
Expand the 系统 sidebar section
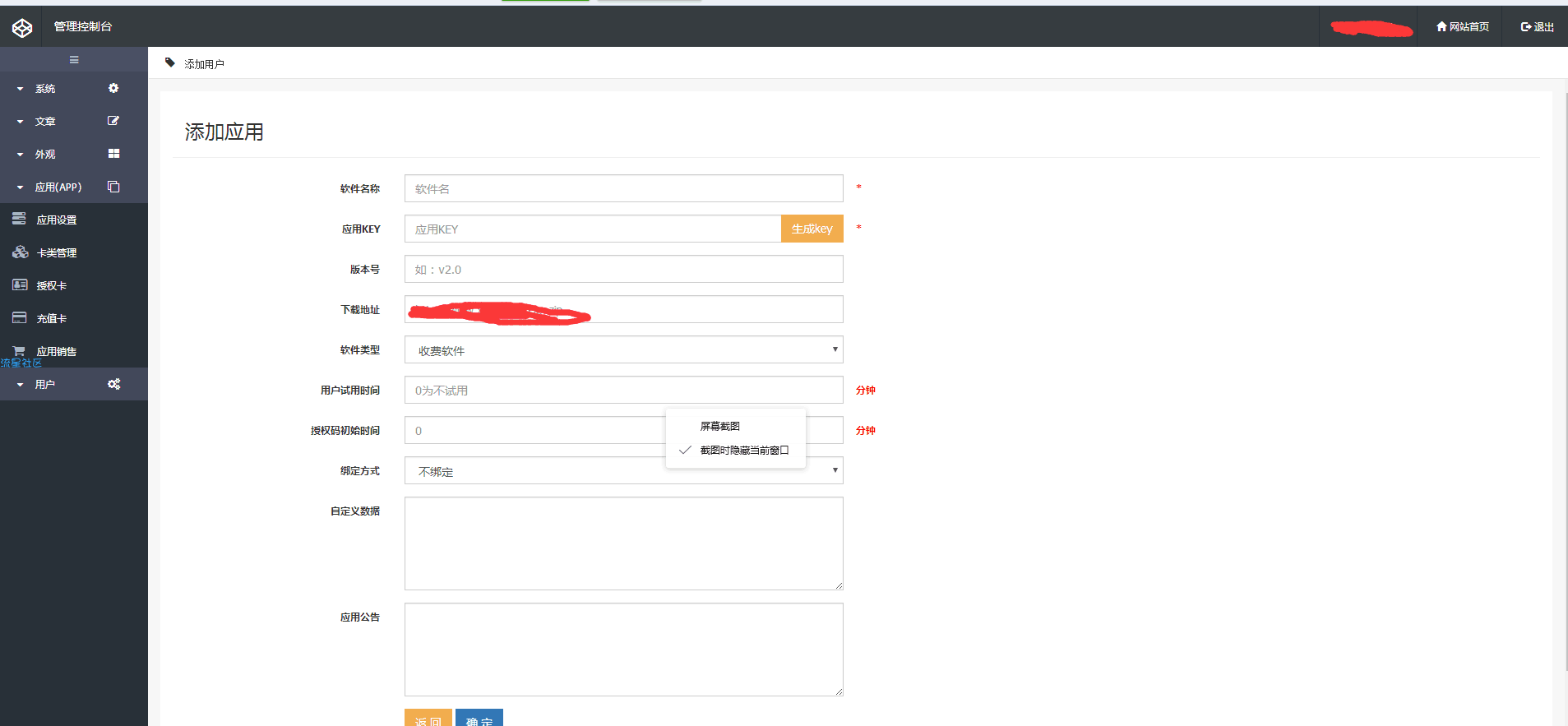[74, 88]
